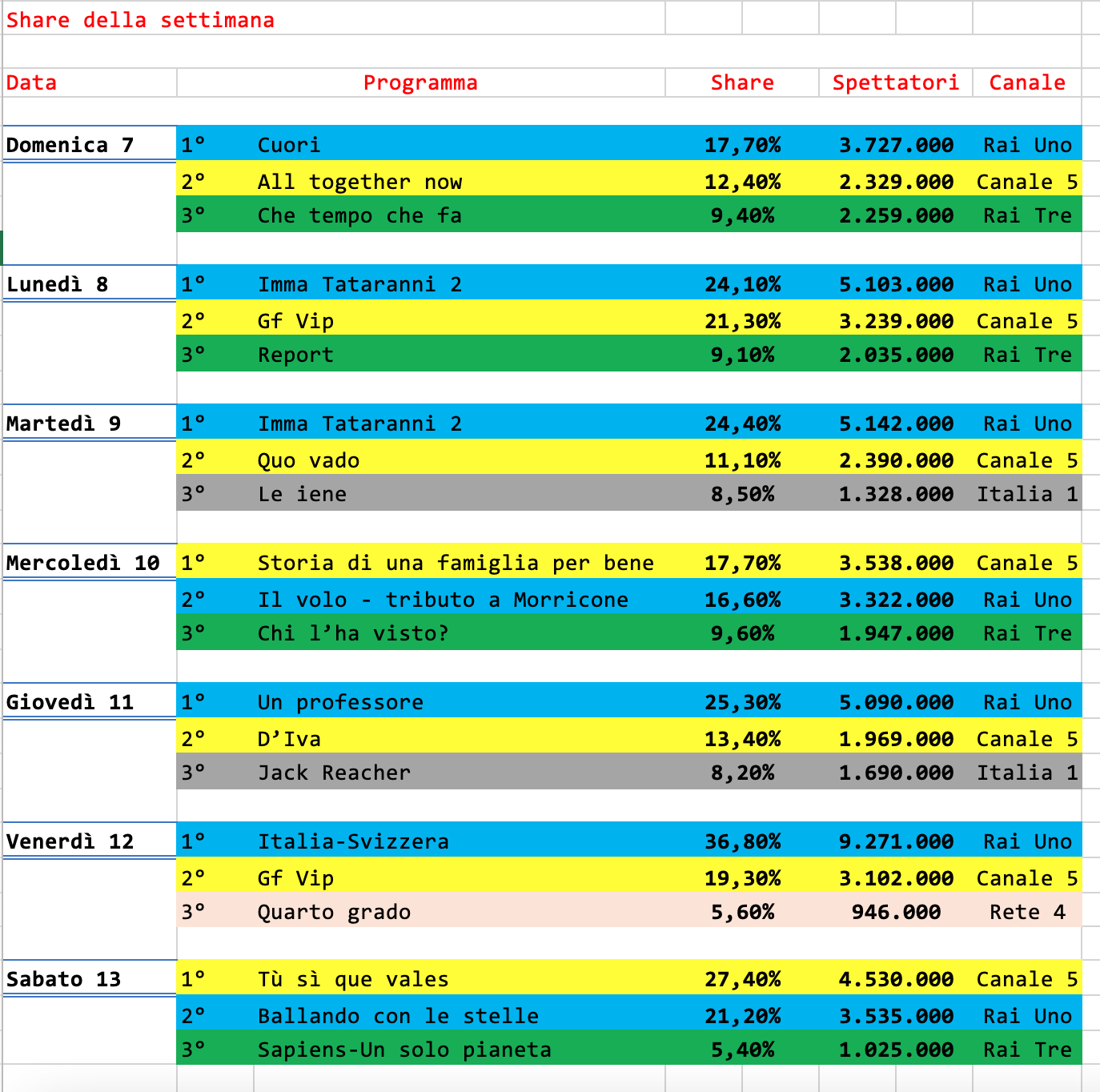Select the 9.271.000 viewers cell
This screenshot has height=1092, width=1100.
pyautogui.click(x=895, y=841)
